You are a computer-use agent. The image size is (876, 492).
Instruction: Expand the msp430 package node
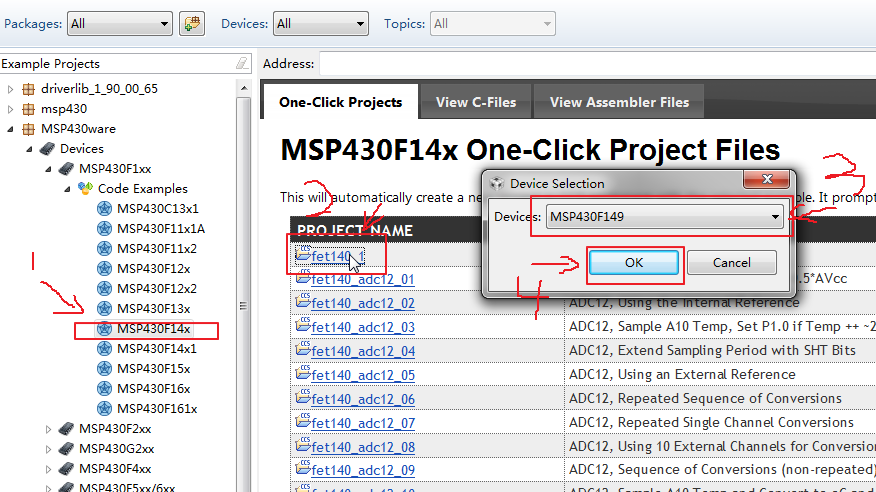(10, 109)
